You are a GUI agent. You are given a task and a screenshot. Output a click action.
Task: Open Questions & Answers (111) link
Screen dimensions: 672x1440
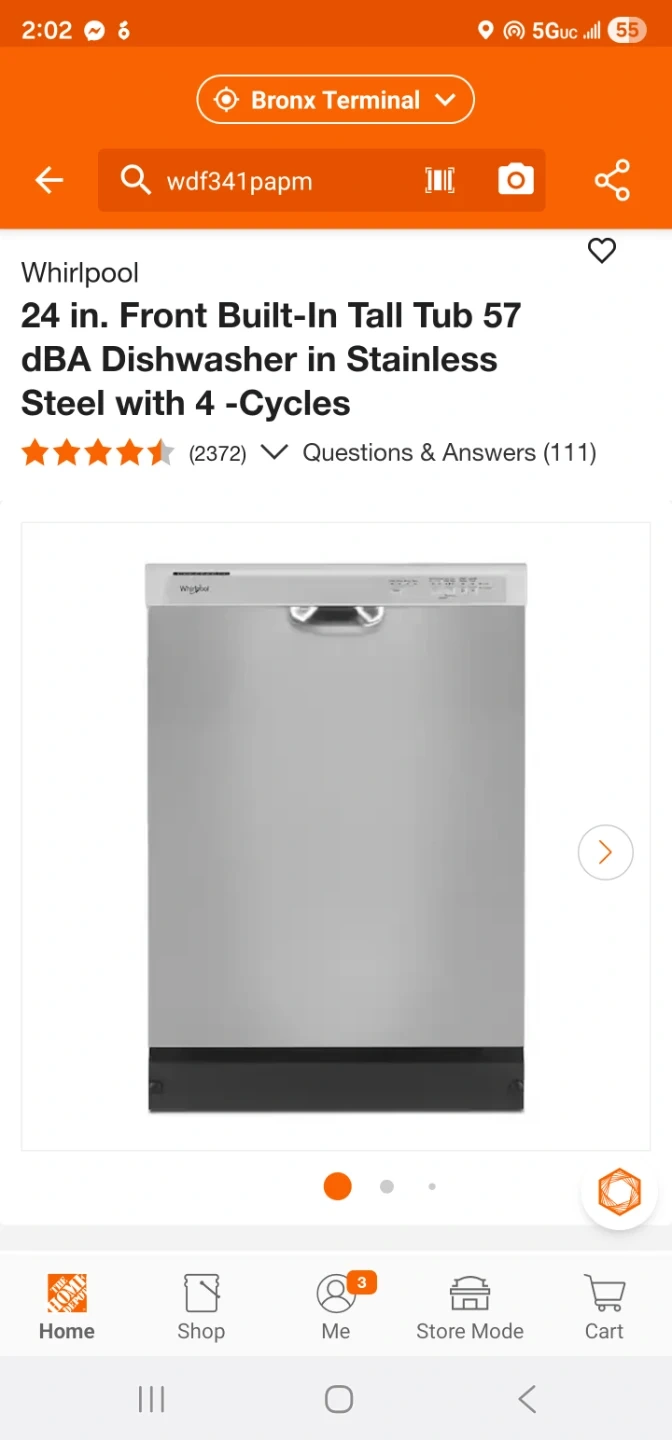click(x=450, y=453)
